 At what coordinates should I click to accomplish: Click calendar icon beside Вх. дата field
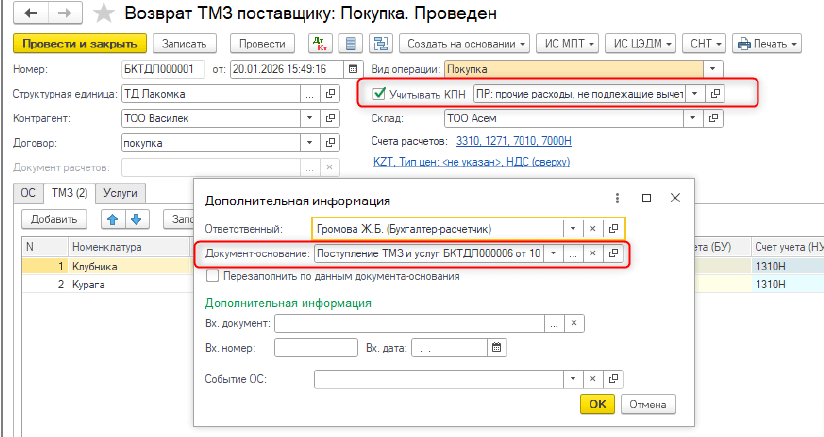[497, 348]
